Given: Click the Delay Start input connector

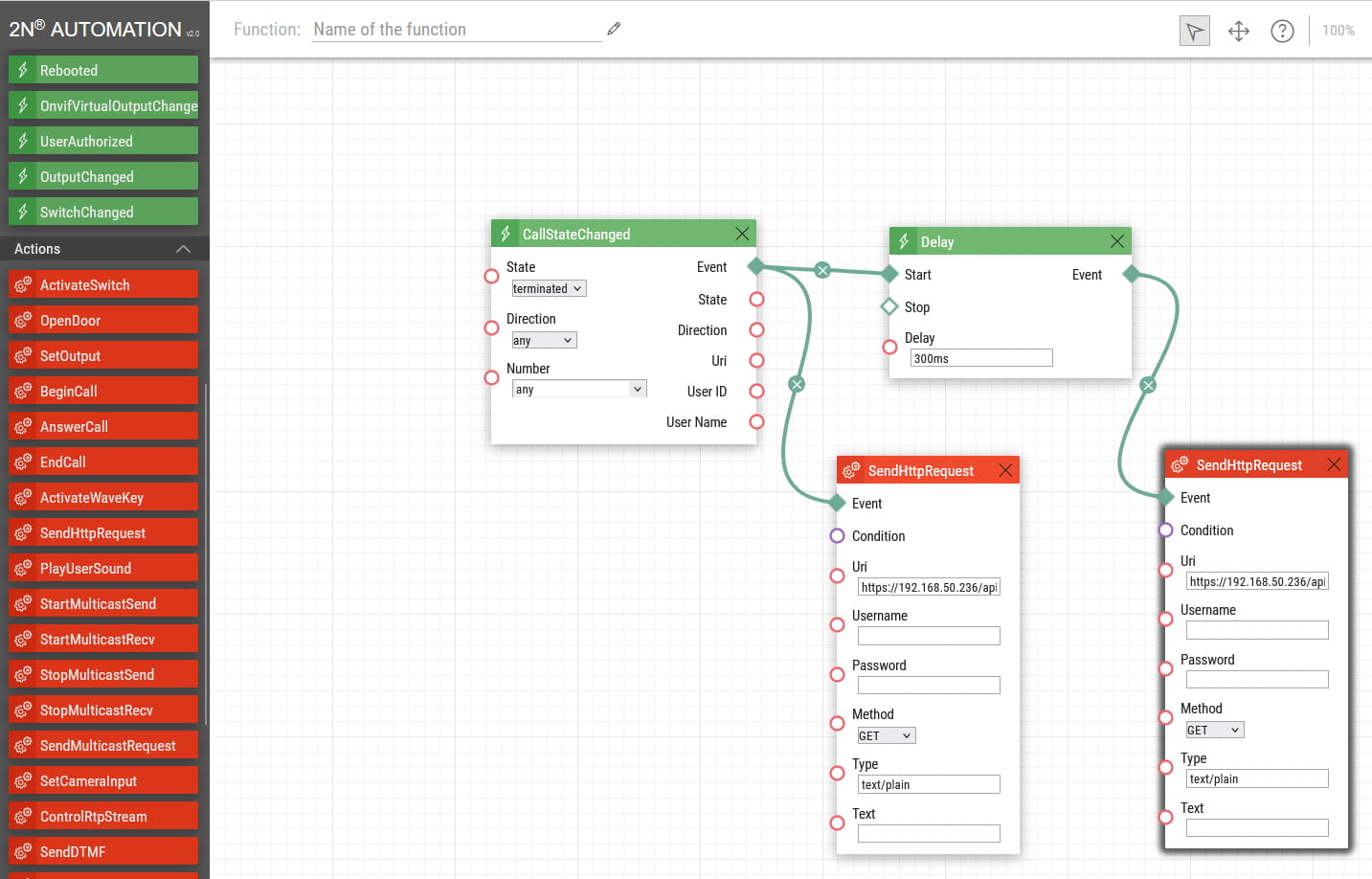Looking at the screenshot, I should [889, 274].
